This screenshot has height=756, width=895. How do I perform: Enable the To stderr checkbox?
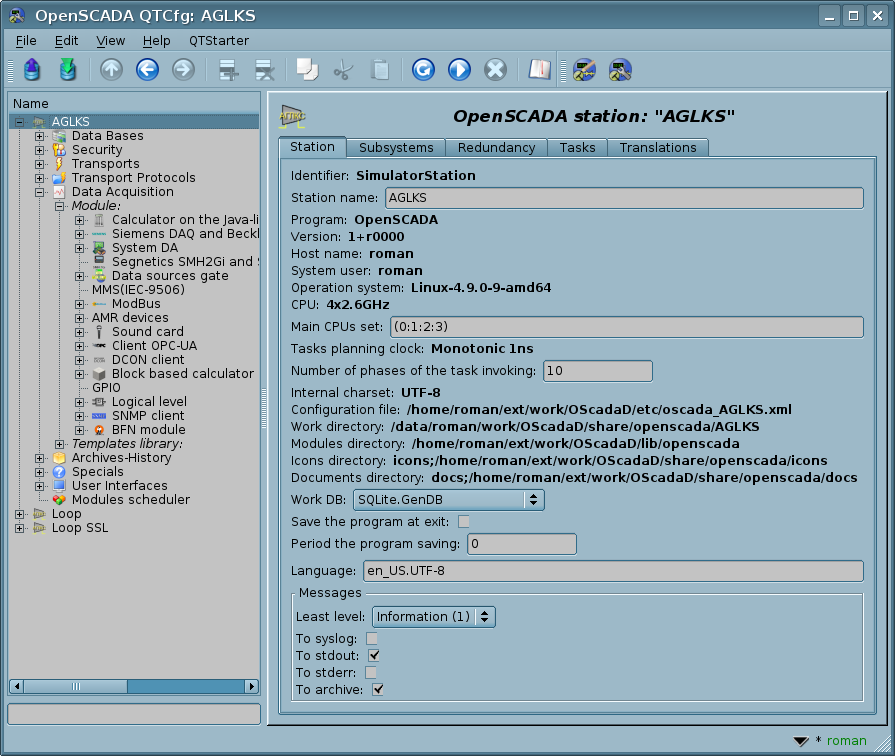[370, 673]
